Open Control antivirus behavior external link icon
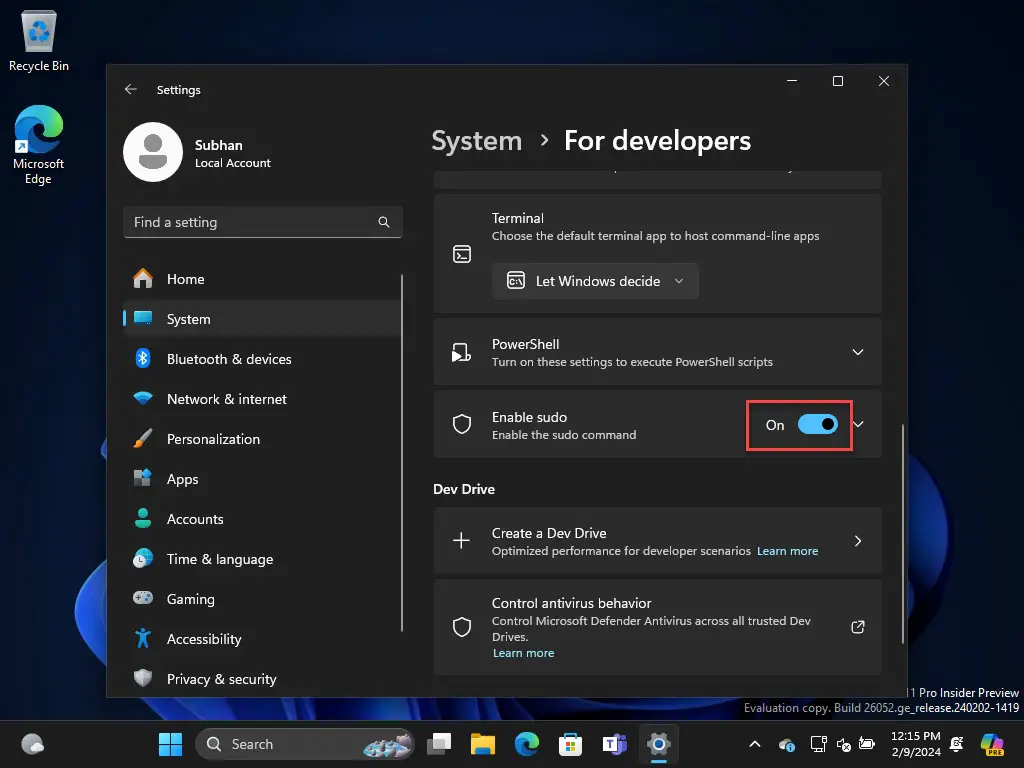Viewport: 1024px width, 768px height. [x=858, y=627]
